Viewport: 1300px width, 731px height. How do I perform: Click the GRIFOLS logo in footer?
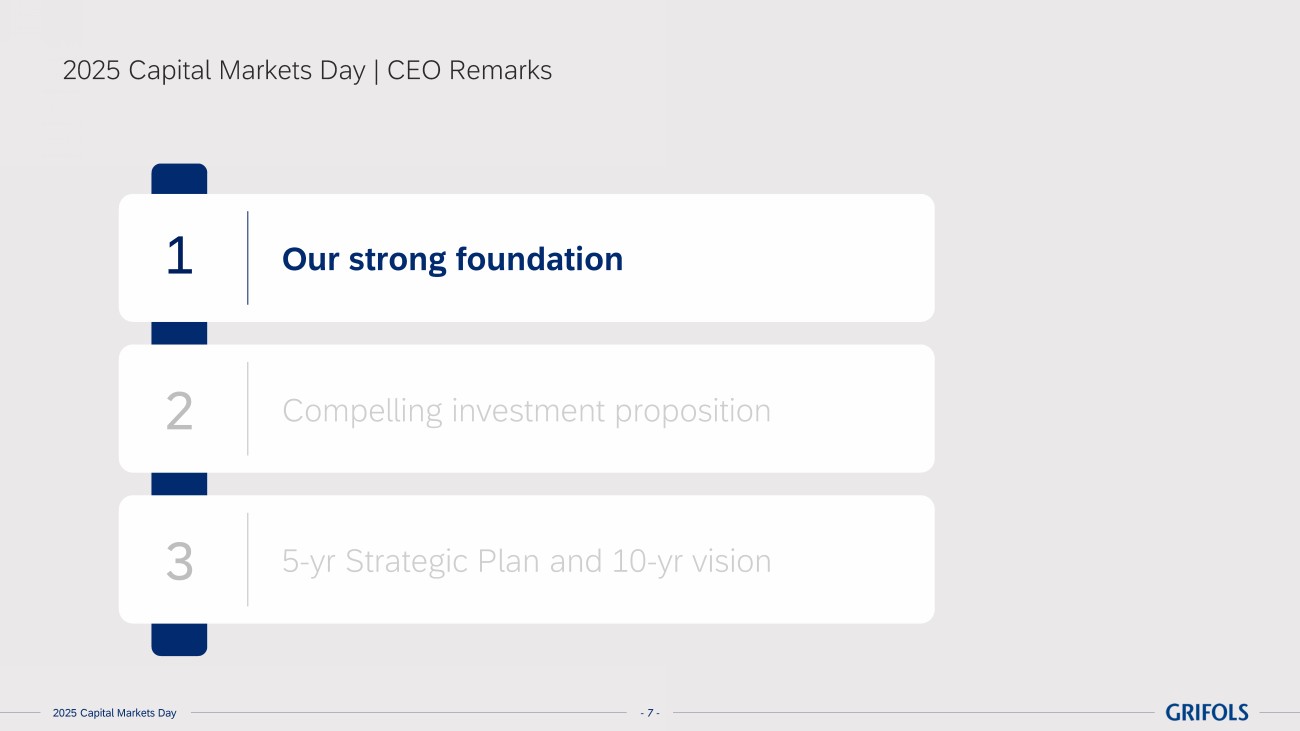coord(1206,712)
